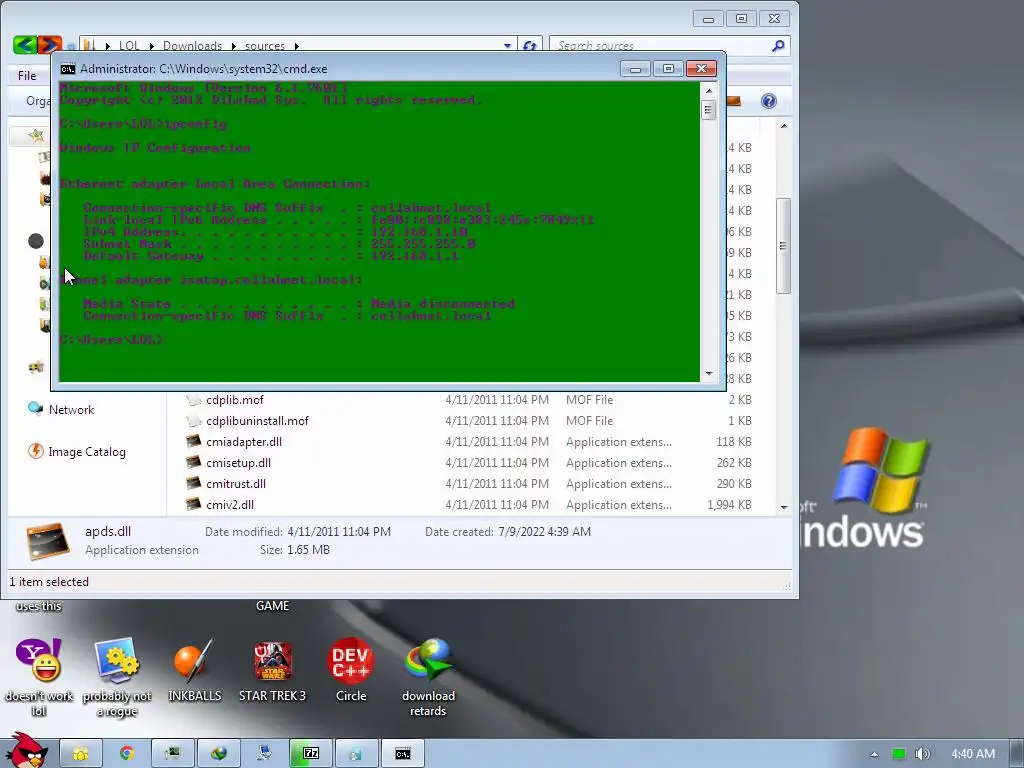Click the cmd window scrollbar thumb
1024x768 pixels.
[709, 110]
